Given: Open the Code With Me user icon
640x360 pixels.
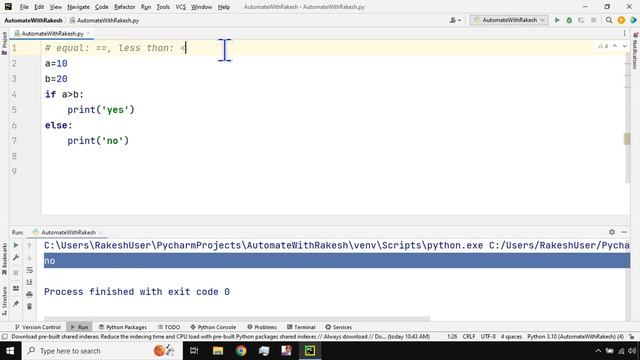Looking at the screenshot, I should 455,20.
